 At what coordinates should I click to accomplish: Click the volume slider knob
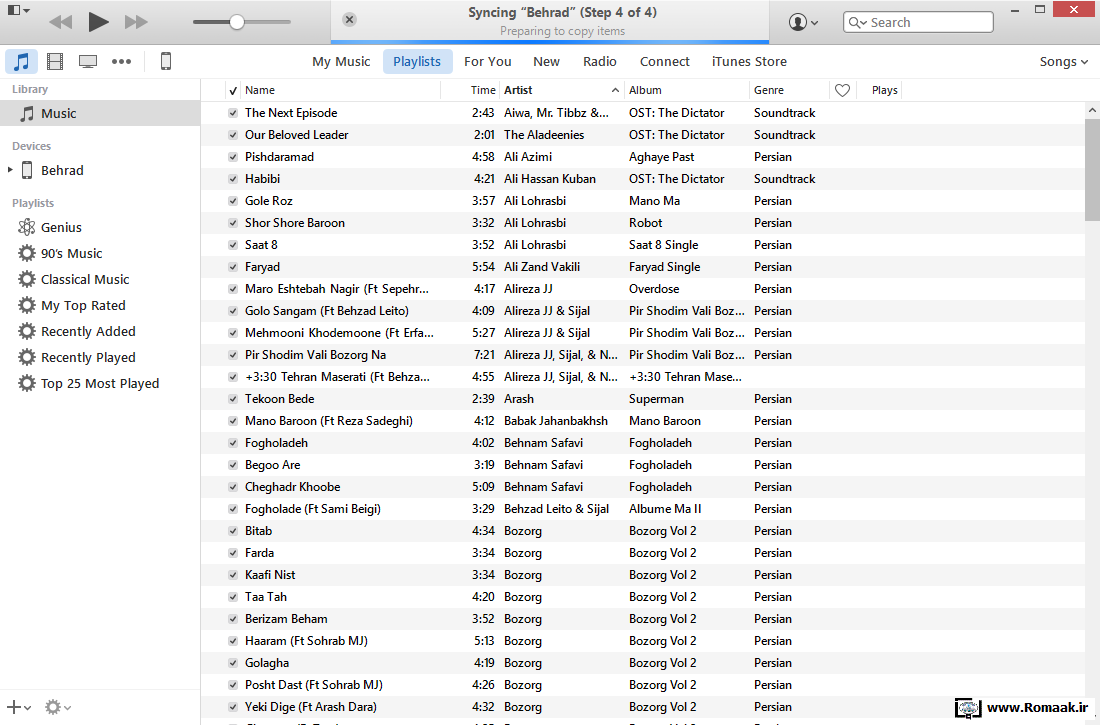[237, 22]
